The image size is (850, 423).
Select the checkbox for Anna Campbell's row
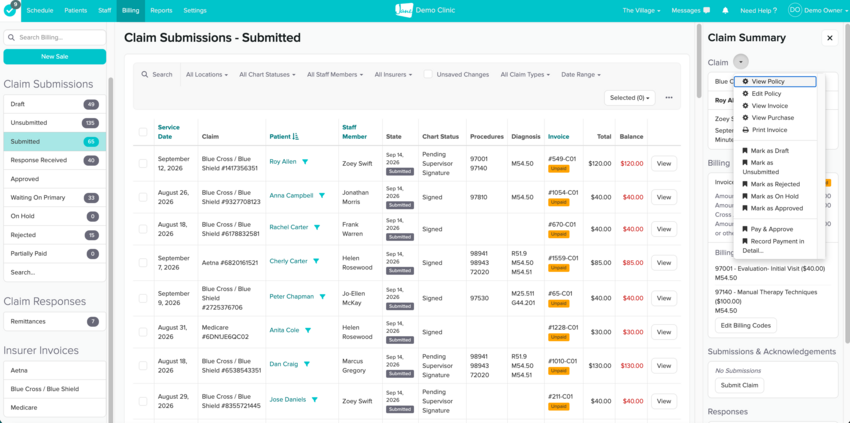(x=143, y=197)
